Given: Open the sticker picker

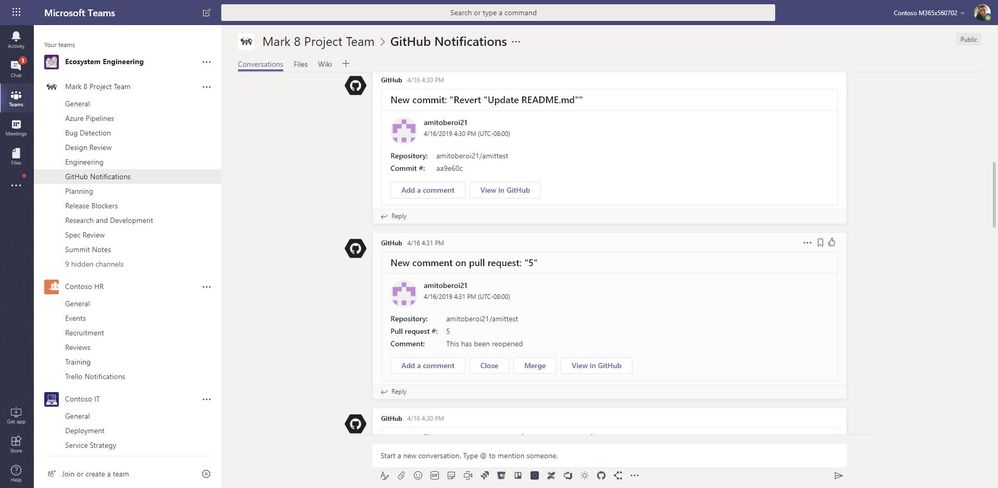Looking at the screenshot, I should [451, 475].
